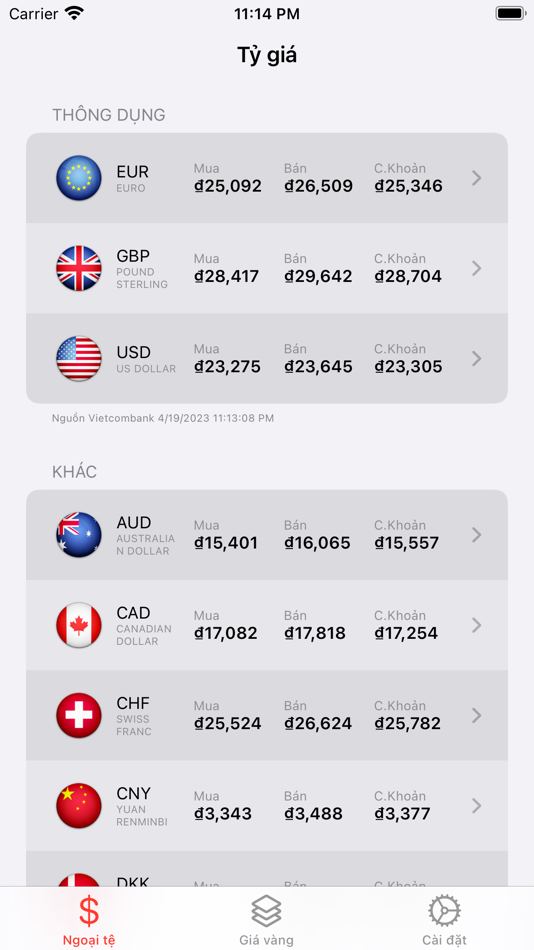The height and width of the screenshot is (950, 534).
Task: Tap the Canadian maple leaf flag icon
Action: pyautogui.click(x=79, y=625)
